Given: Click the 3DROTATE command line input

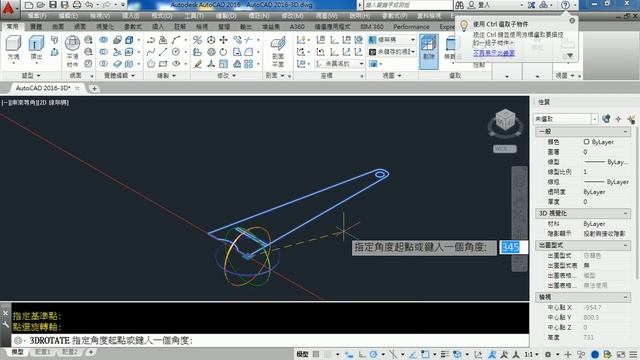Looking at the screenshot, I should point(269,340).
